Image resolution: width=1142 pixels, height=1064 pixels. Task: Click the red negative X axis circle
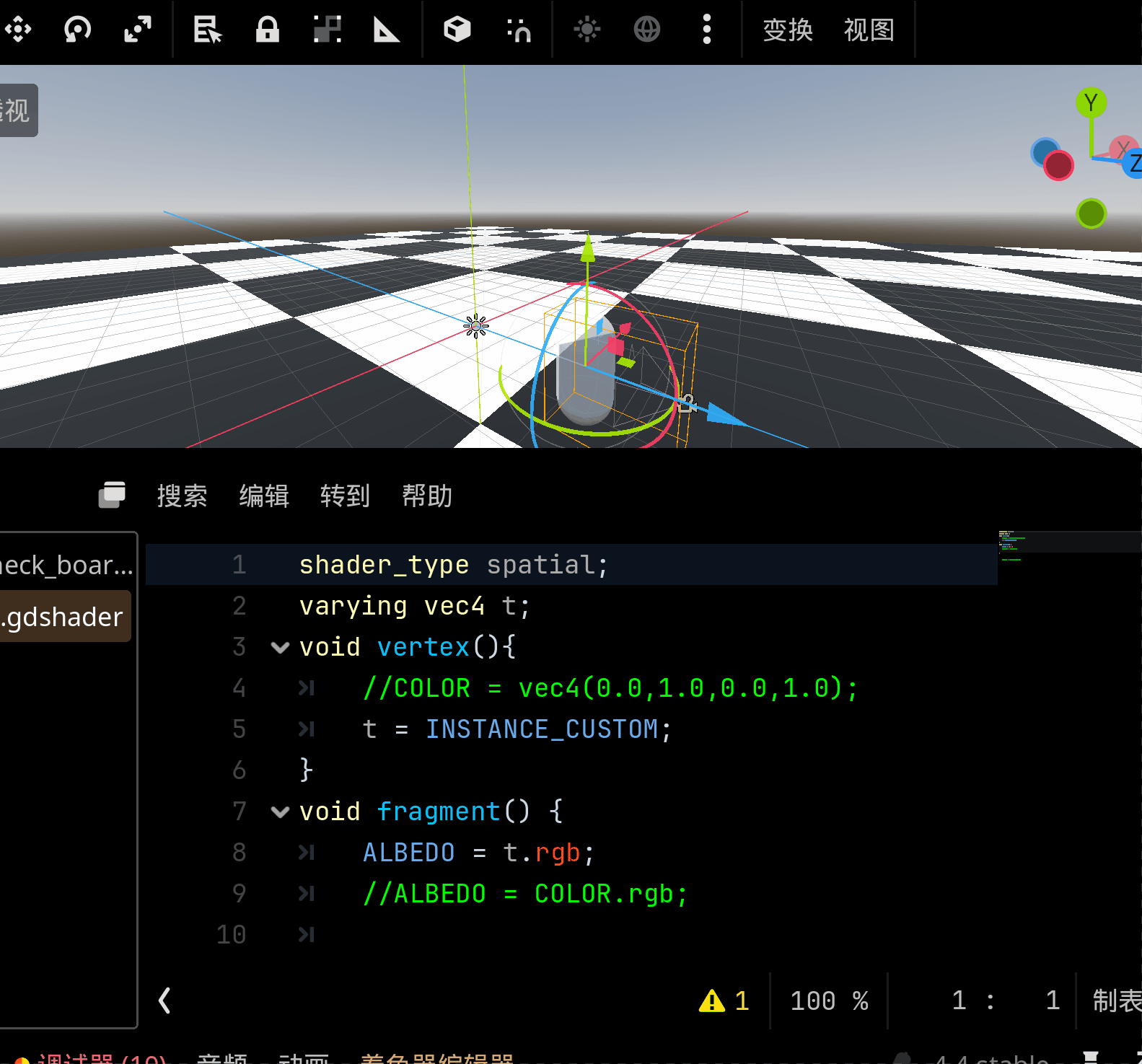pos(1058,165)
